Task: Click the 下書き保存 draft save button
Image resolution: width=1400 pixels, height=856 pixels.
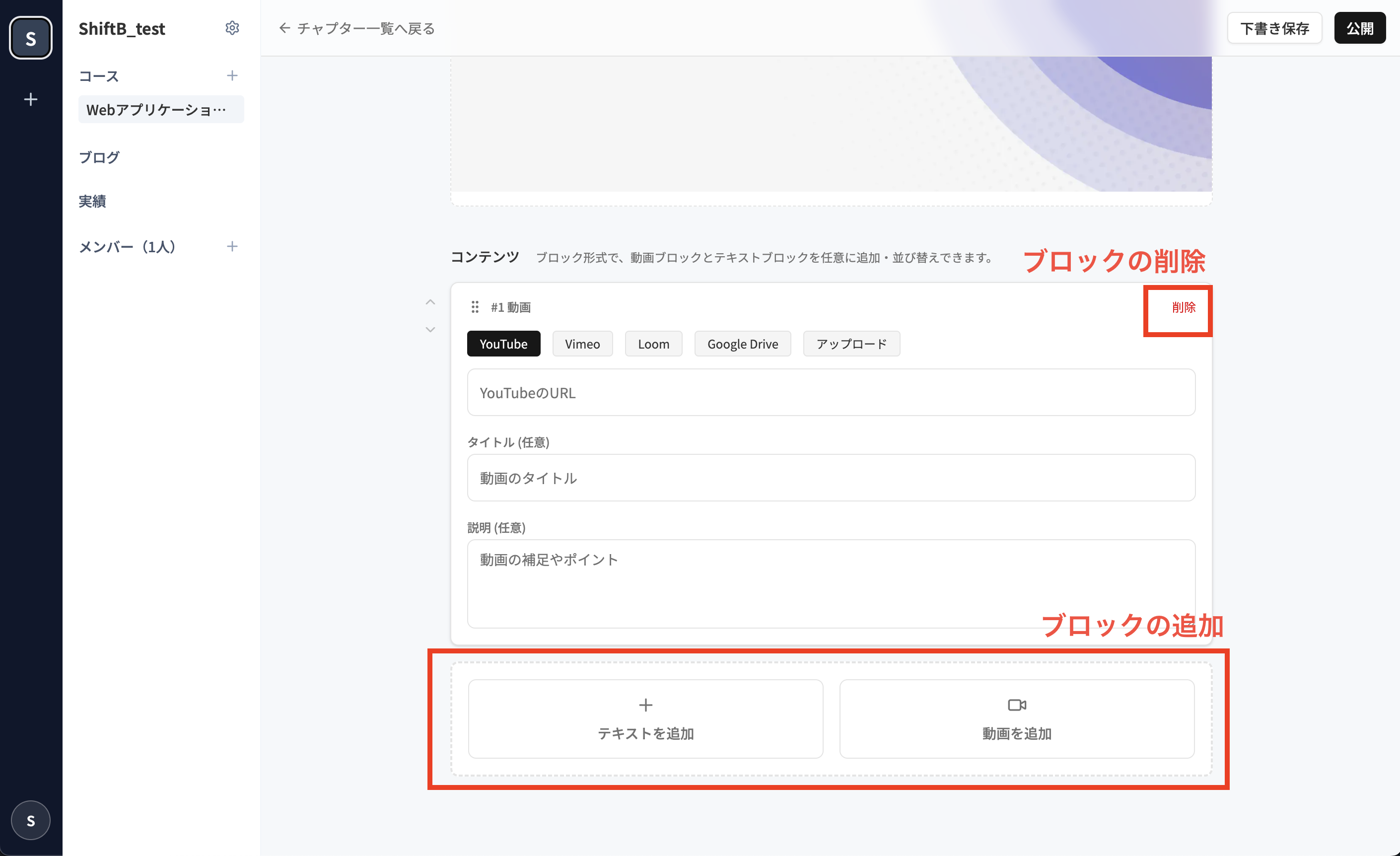Action: click(1274, 28)
